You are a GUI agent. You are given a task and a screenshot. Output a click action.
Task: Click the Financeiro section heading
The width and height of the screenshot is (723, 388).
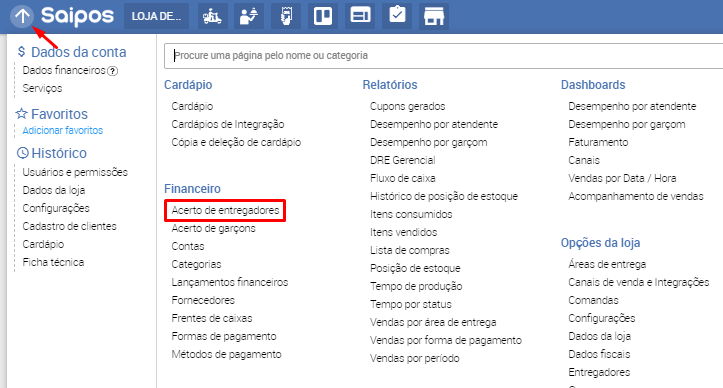coord(192,189)
